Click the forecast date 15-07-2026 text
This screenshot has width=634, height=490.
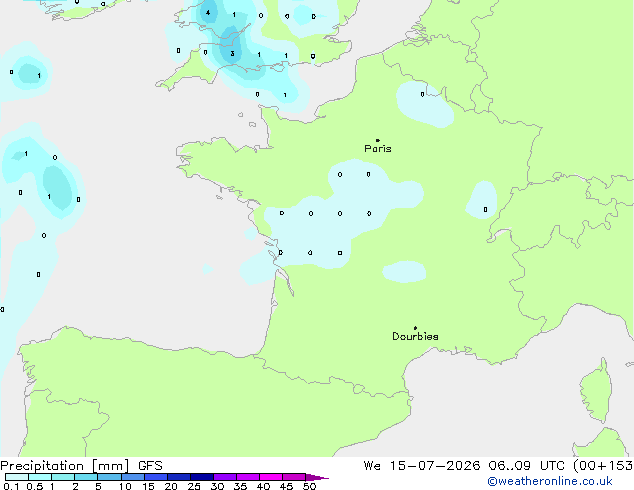point(435,466)
